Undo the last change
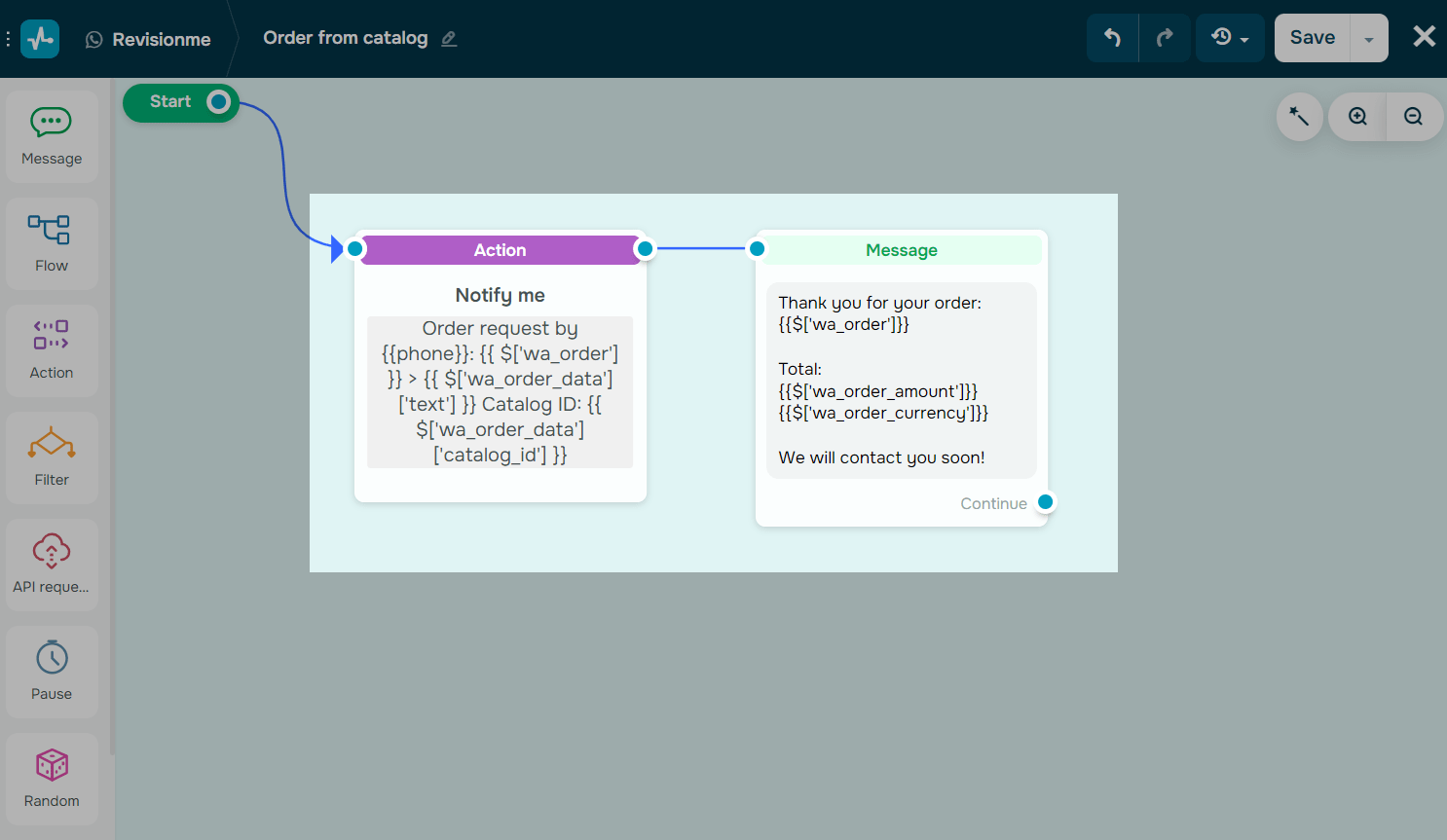1447x840 pixels. pos(1112,38)
